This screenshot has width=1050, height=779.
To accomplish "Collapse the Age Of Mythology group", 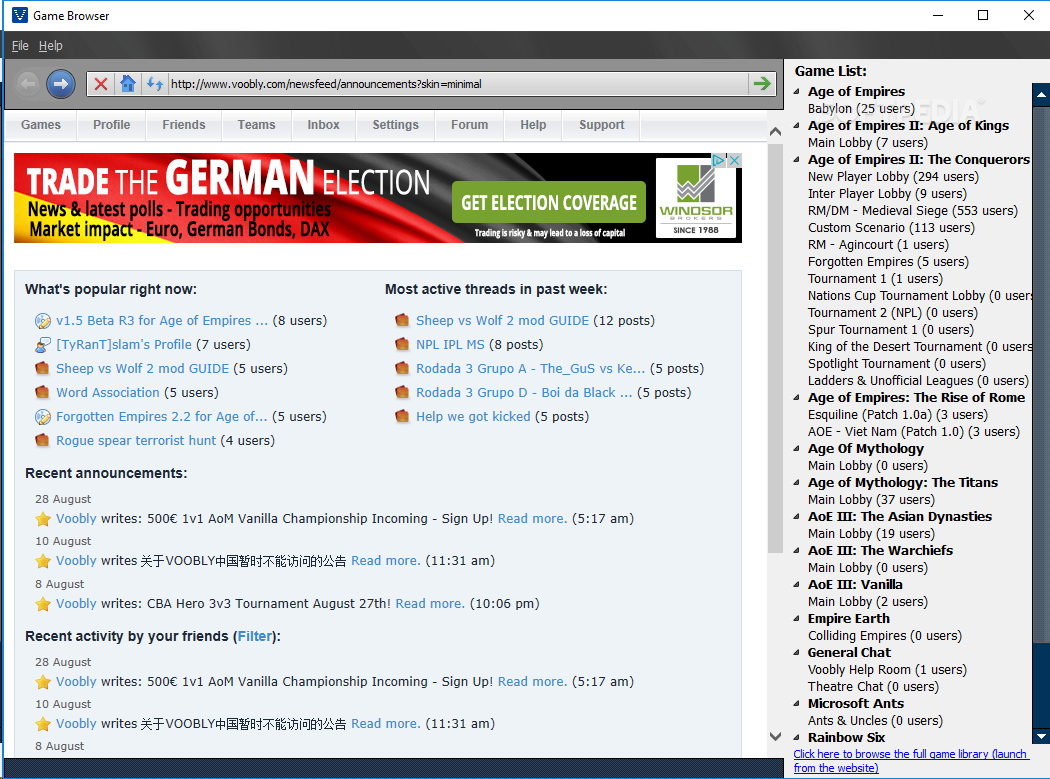I will point(797,449).
